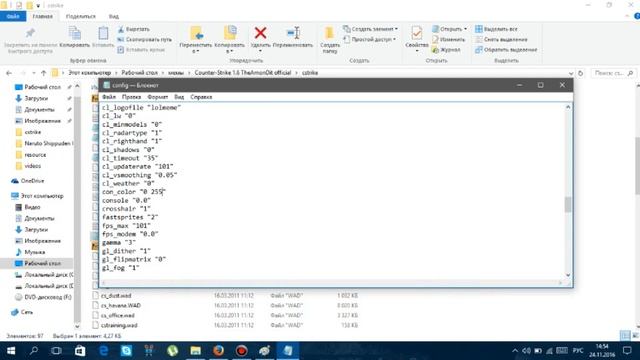Open the Notepad View menu
The image size is (640, 360).
click(179, 97)
